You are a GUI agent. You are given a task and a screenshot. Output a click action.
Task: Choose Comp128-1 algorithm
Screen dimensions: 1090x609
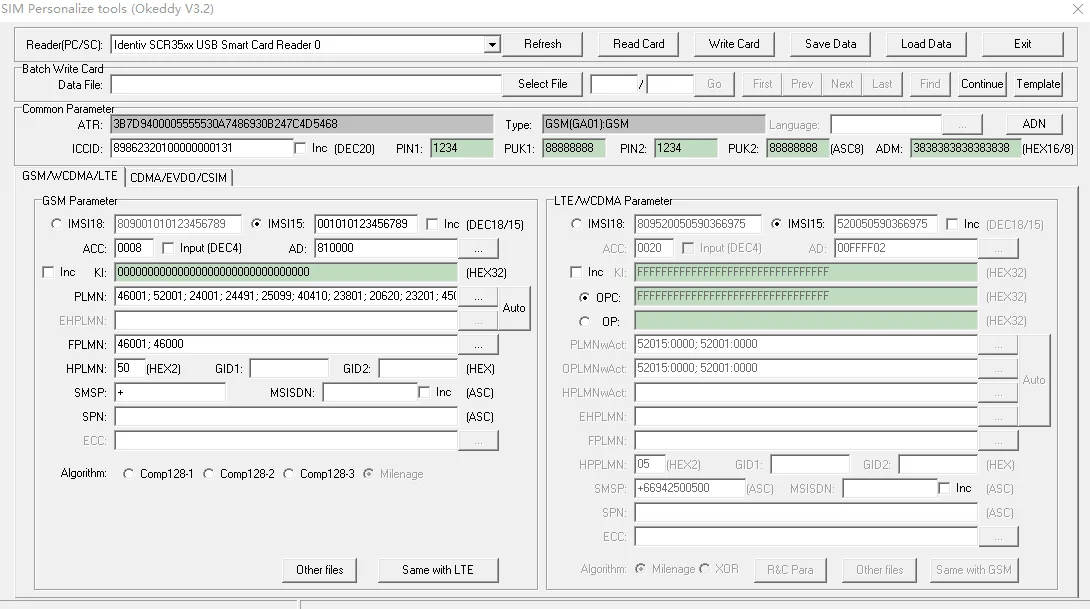pyautogui.click(x=129, y=473)
